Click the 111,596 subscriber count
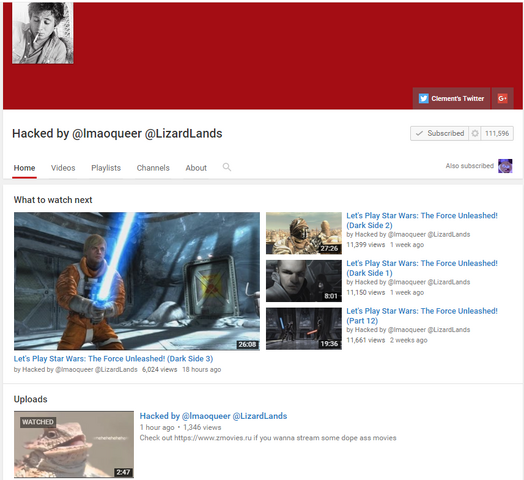This screenshot has height=480, width=524. 497,133
